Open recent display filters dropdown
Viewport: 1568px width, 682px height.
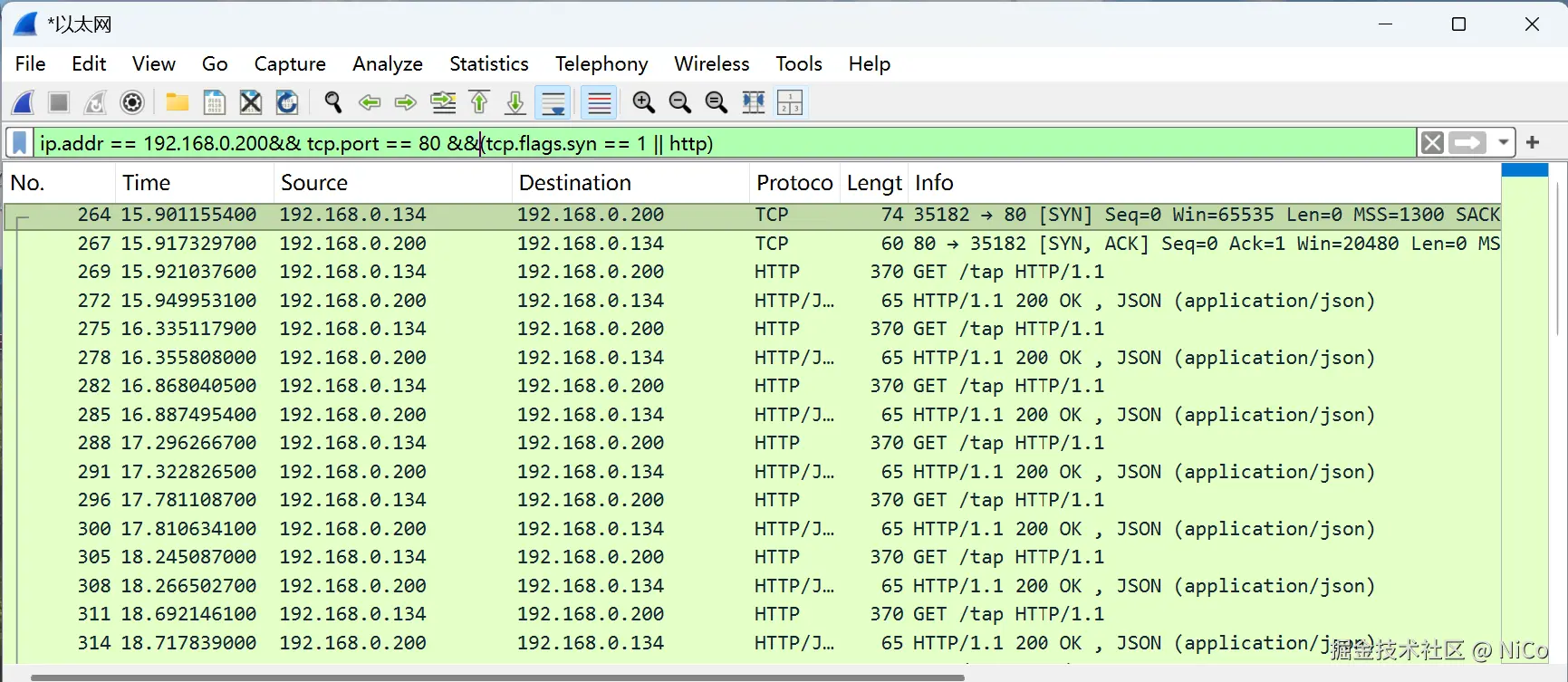click(1503, 143)
